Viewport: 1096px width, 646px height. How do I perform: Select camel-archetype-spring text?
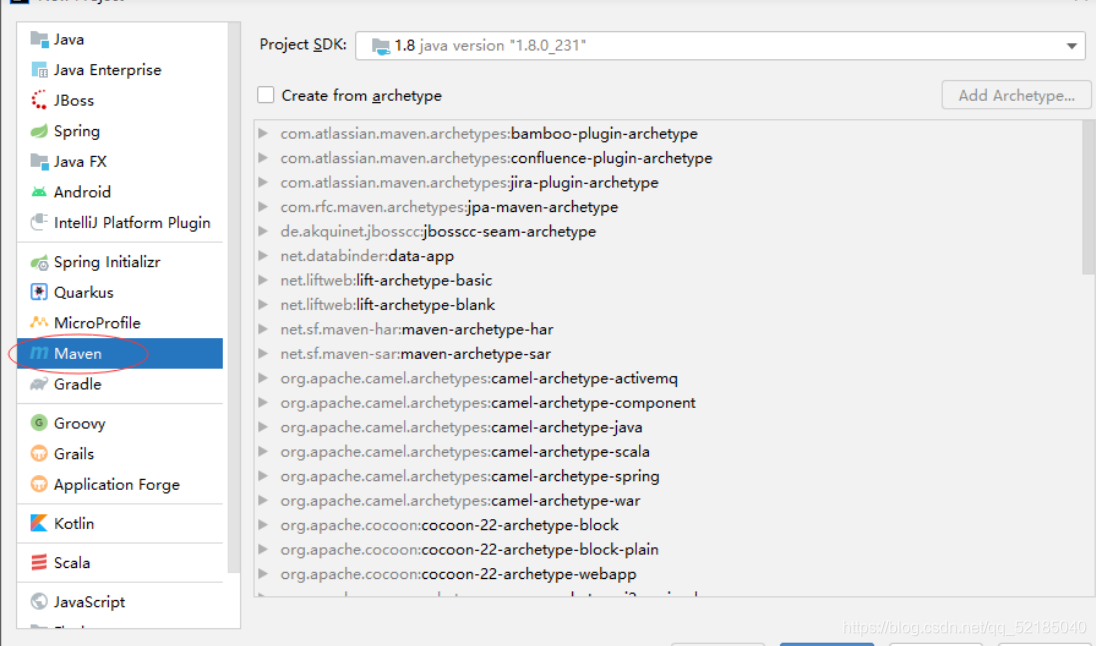(575, 476)
